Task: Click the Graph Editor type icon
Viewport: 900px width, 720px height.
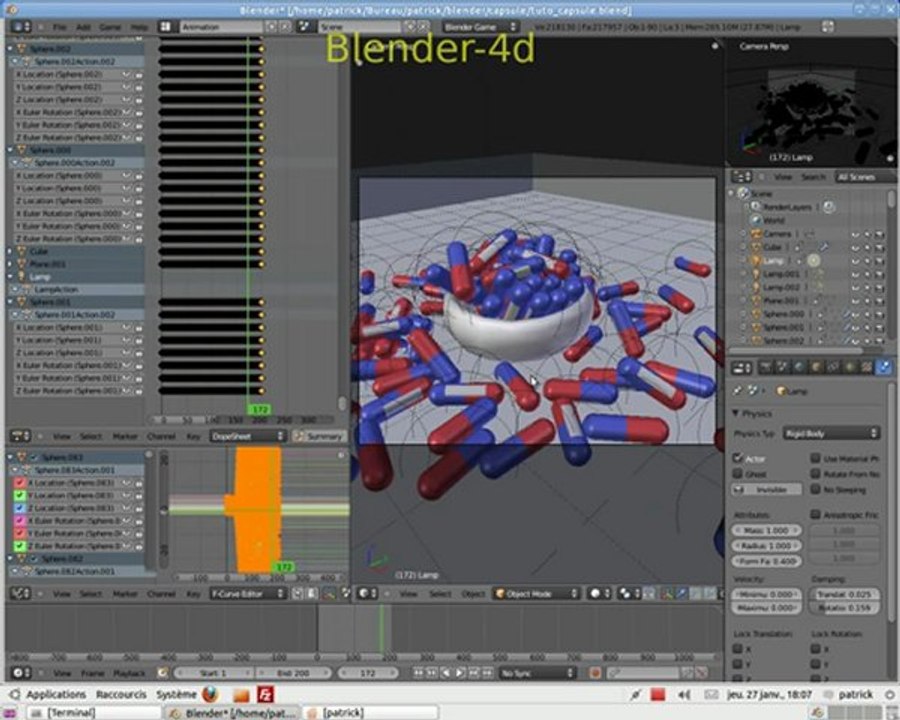Action: 21,593
